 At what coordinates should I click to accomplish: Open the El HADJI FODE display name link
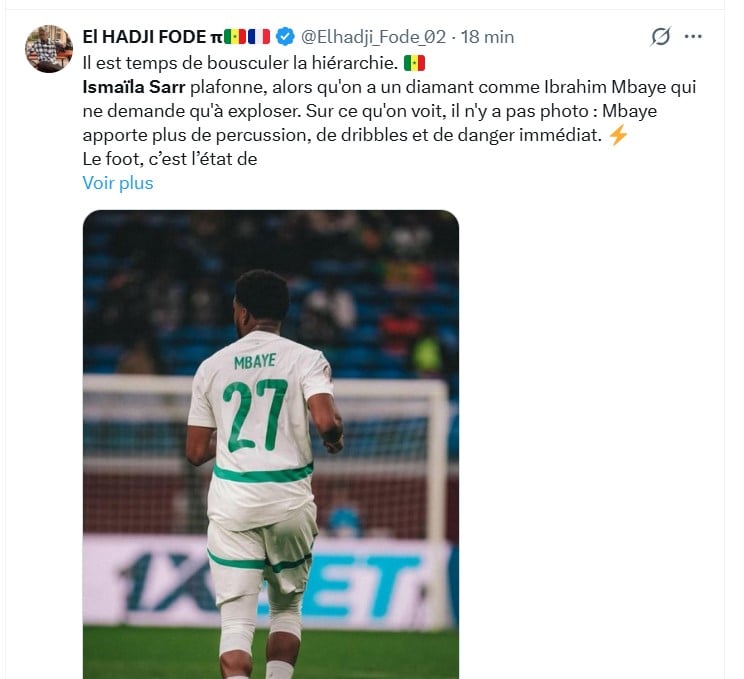145,37
